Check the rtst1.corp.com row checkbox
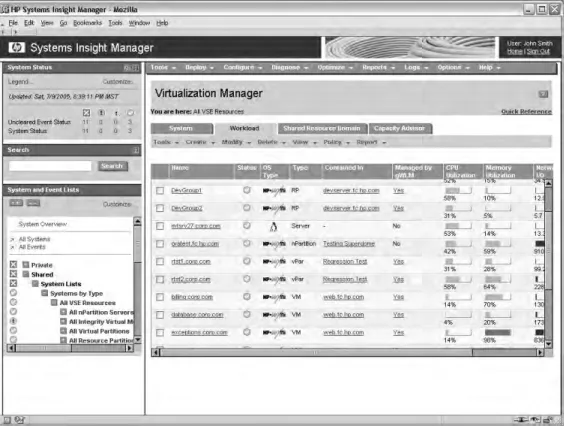The image size is (566, 426). (x=160, y=261)
